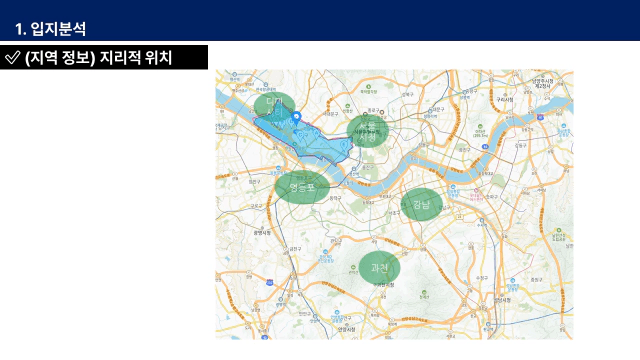Click the 안양시청 map label

point(347,329)
